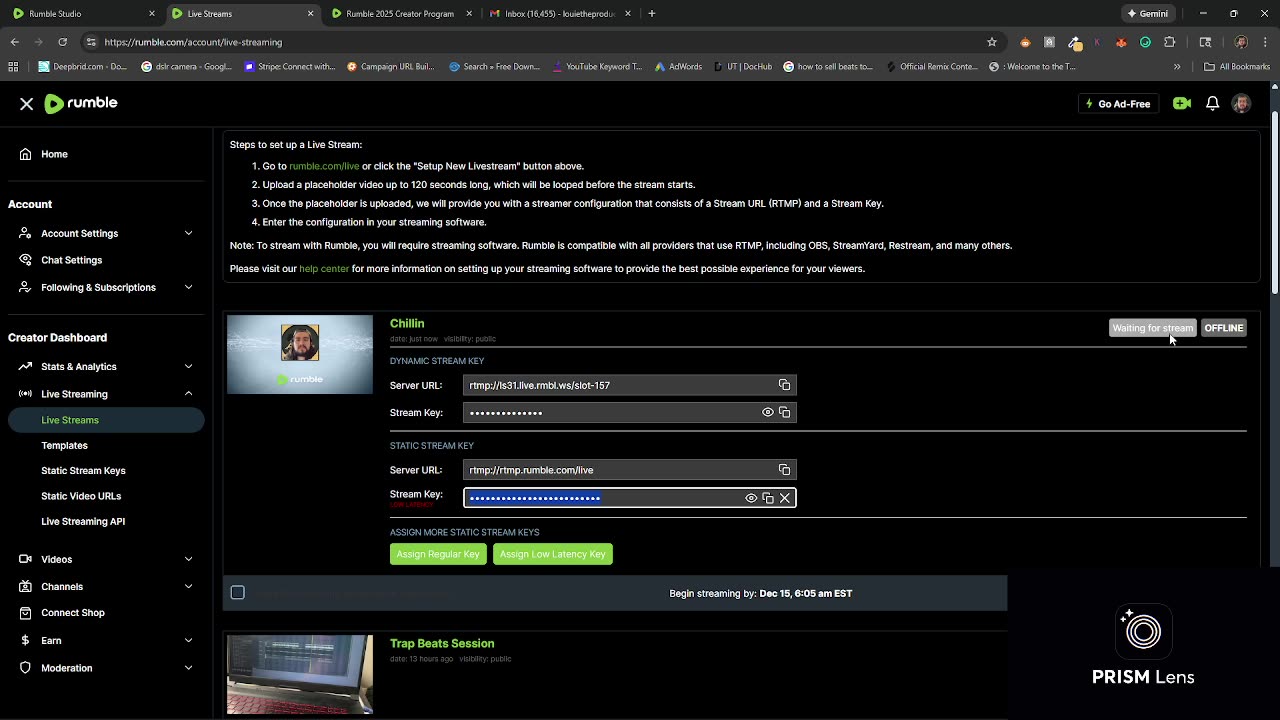Select Live Streams sidebar item
The height and width of the screenshot is (720, 1280).
pyautogui.click(x=104, y=420)
